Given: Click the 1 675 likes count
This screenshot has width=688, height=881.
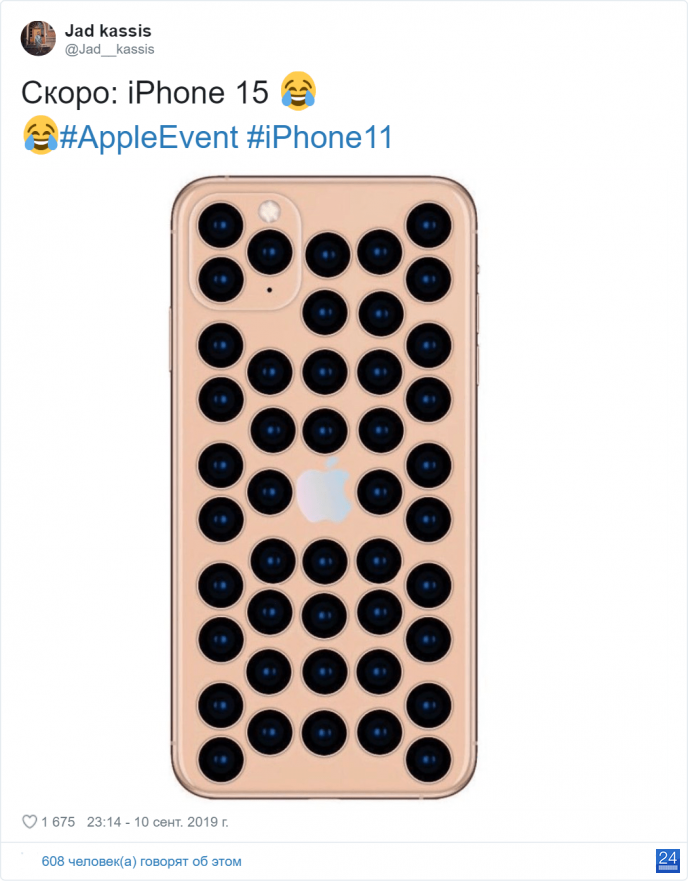Looking at the screenshot, I should tap(58, 822).
